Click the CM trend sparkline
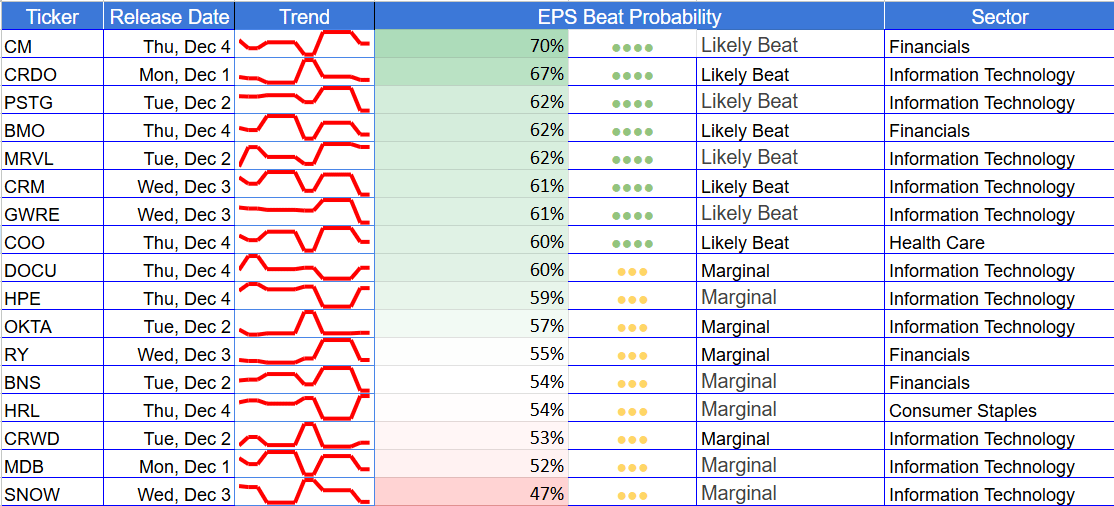The image size is (1114, 506). pyautogui.click(x=304, y=43)
